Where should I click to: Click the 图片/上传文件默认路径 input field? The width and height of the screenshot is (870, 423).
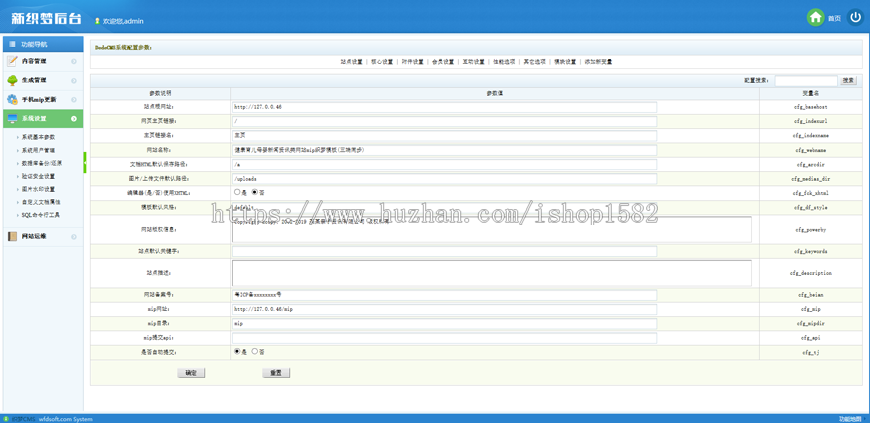click(444, 179)
